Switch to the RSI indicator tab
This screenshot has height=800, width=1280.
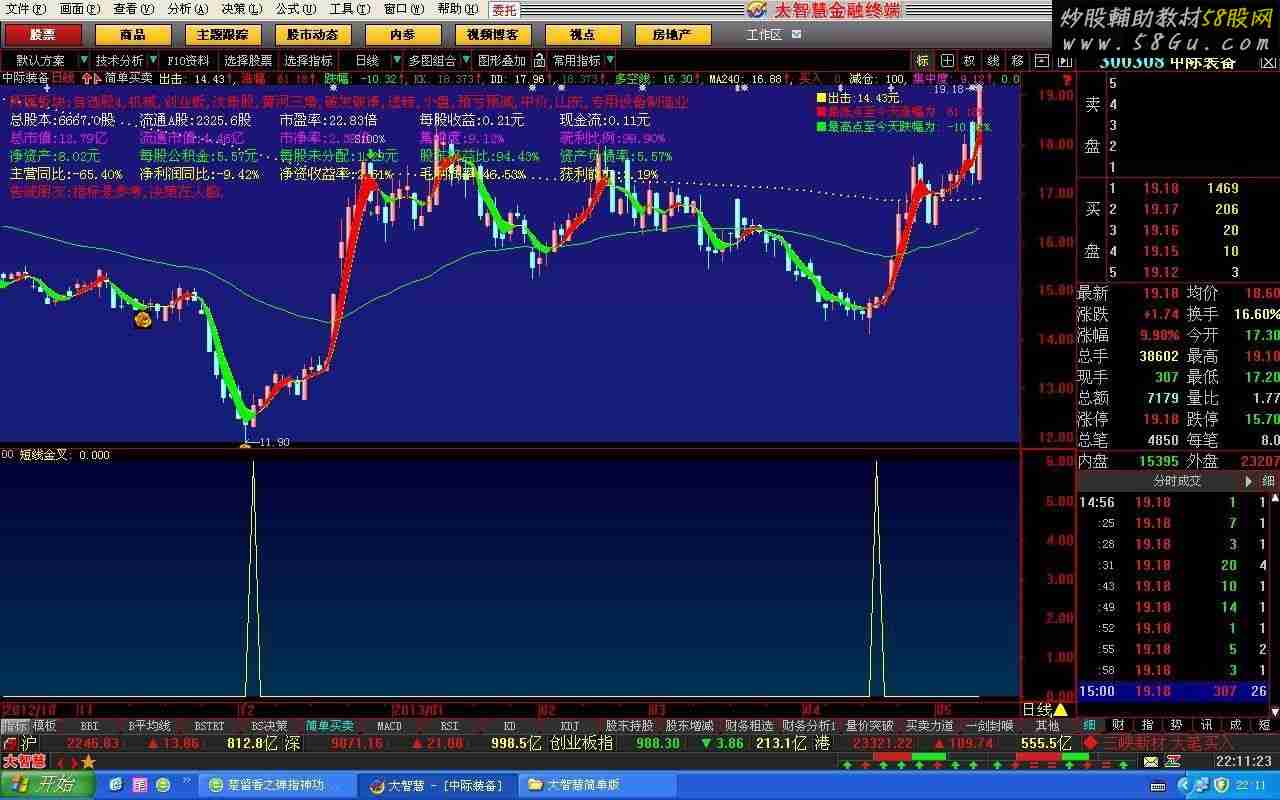[x=449, y=726]
